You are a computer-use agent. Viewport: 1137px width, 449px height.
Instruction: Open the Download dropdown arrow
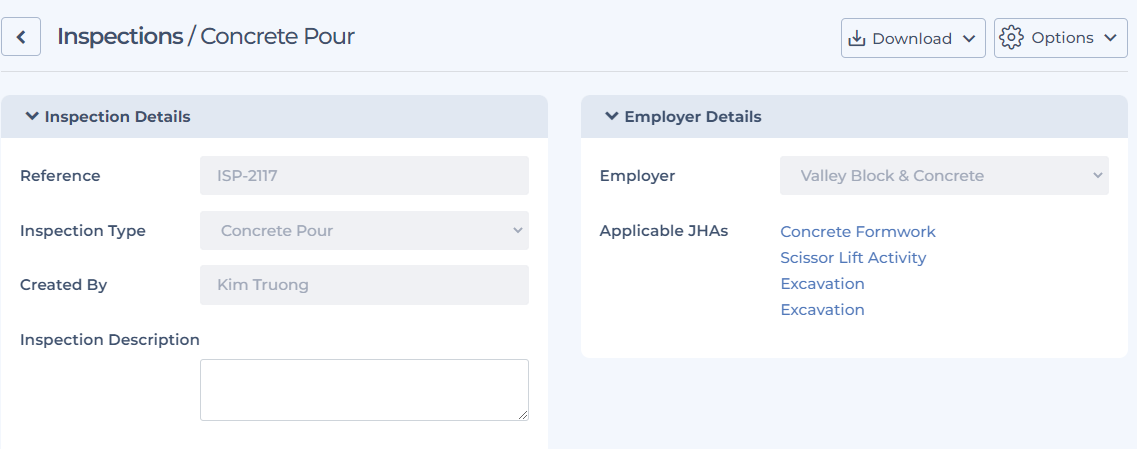tap(968, 39)
